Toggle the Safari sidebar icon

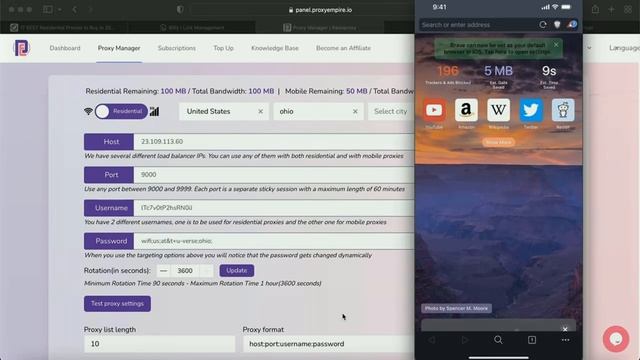(x=48, y=9)
